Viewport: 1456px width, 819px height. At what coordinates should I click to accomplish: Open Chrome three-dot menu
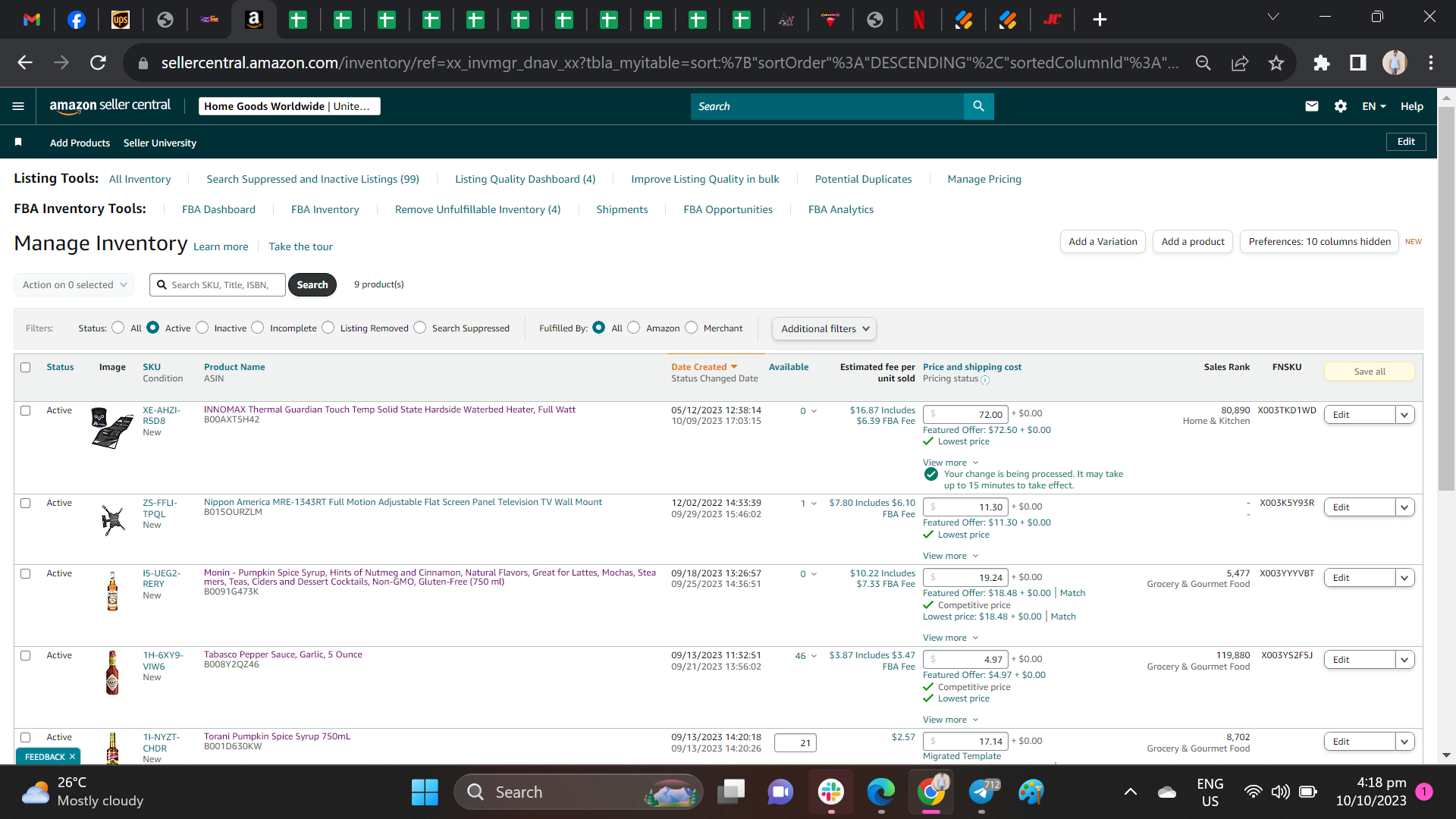1431,63
